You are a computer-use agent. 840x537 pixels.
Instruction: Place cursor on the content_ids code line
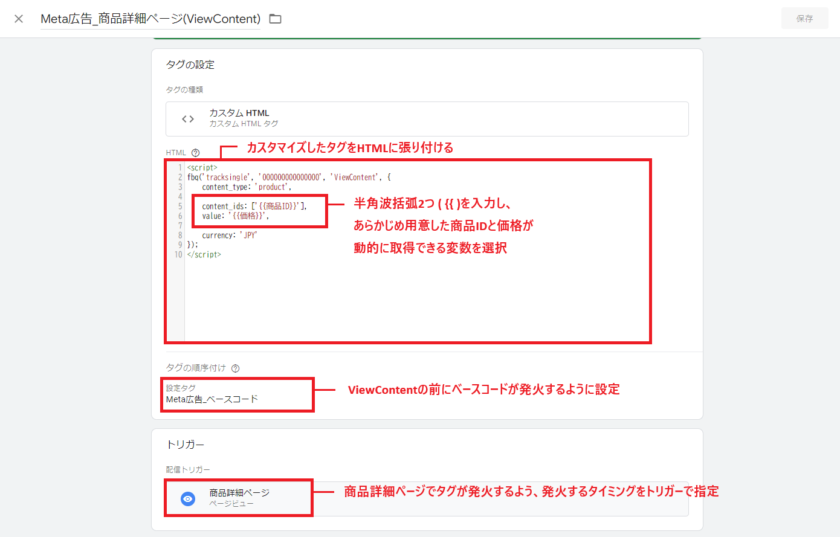[253, 205]
